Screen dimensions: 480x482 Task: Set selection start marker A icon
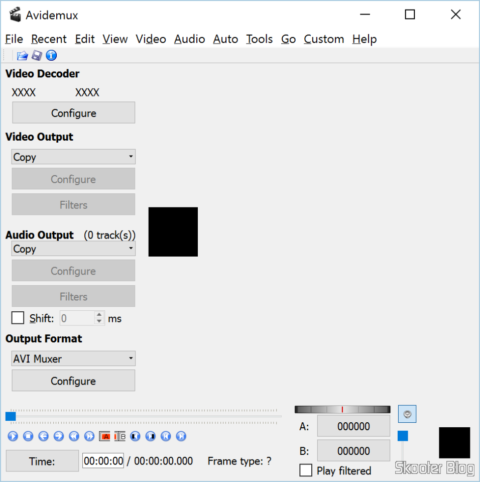coord(105,436)
